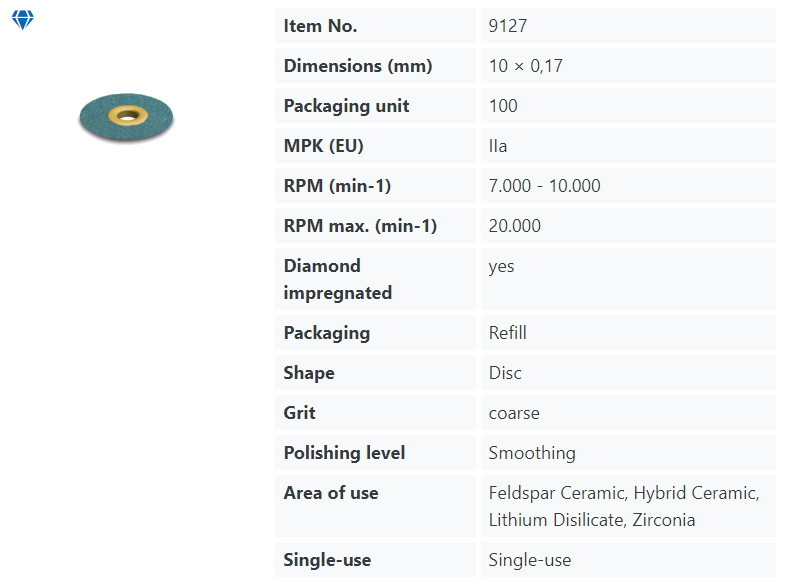This screenshot has width=785, height=585.
Task: Select the Packaging value Refill
Action: pyautogui.click(x=508, y=333)
